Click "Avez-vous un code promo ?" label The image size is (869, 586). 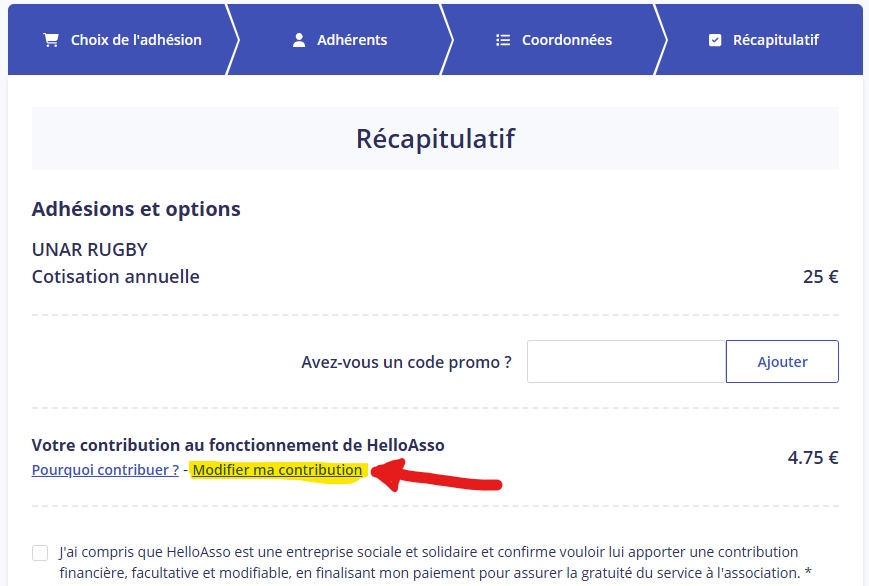[406, 362]
